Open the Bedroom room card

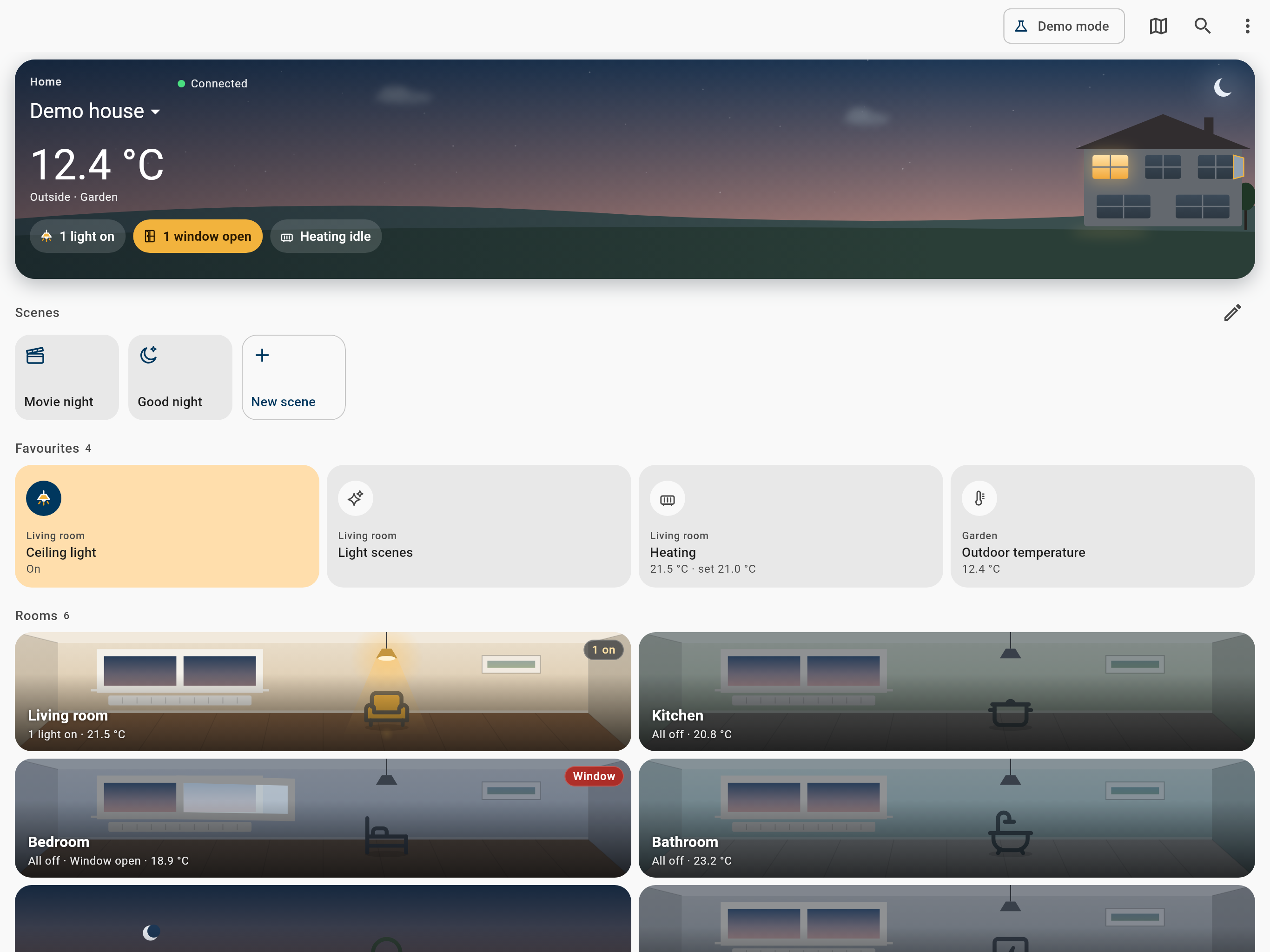[323, 818]
